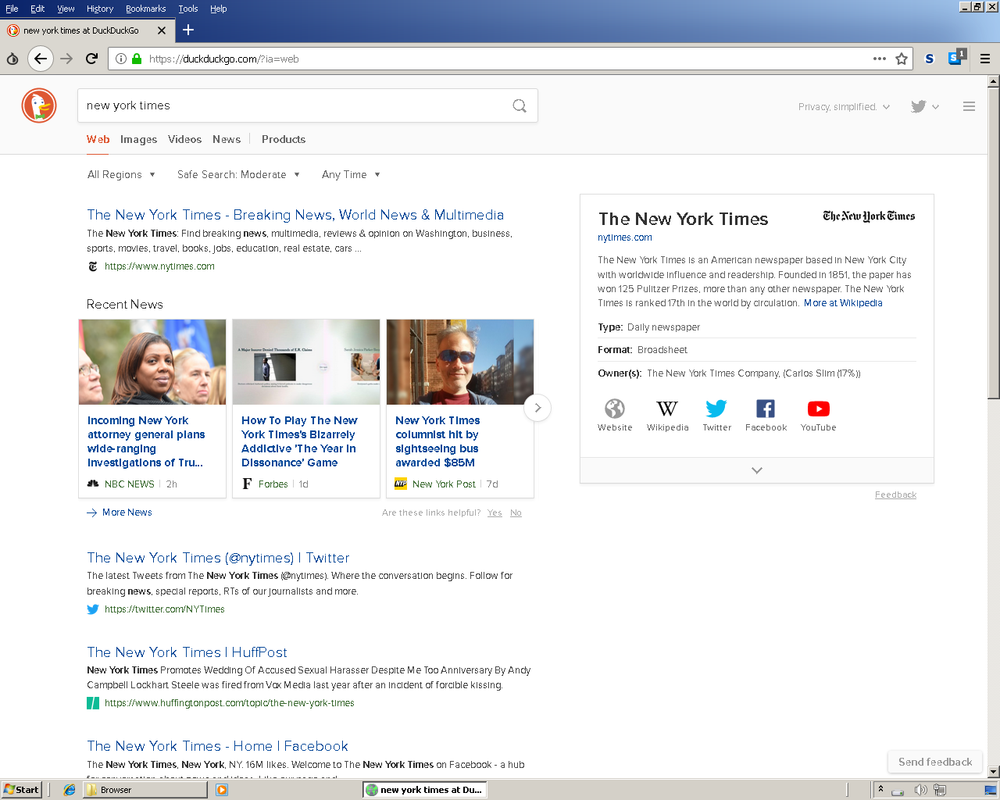The width and height of the screenshot is (1000, 800).
Task: Click the Twitter bird icon in page header
Action: tap(918, 107)
